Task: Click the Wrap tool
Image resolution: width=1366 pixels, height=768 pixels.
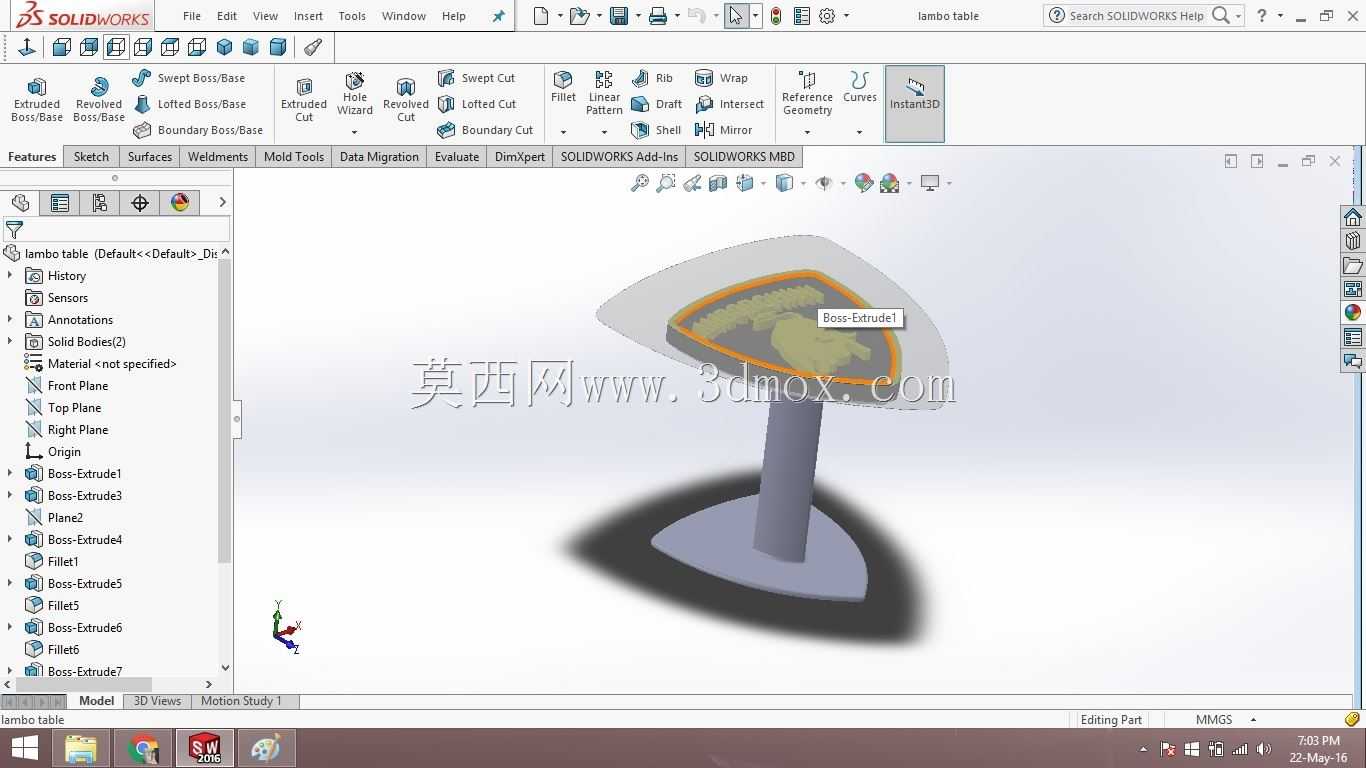Action: coord(721,78)
